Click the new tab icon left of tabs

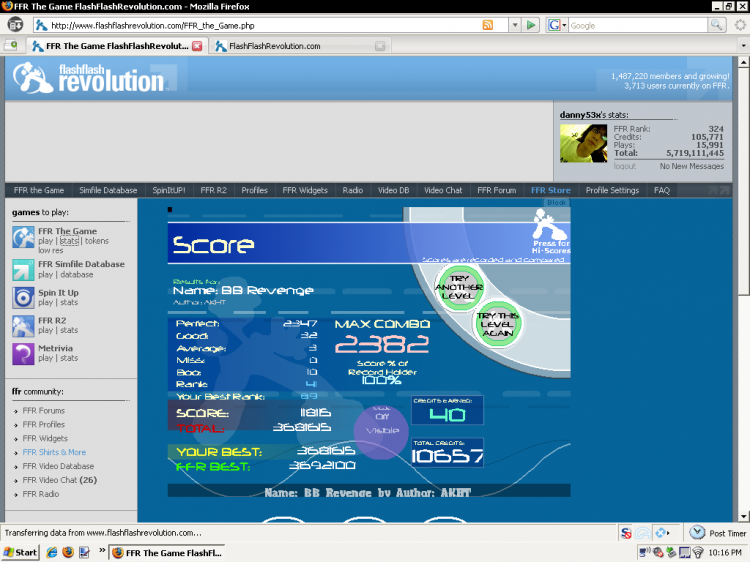pyautogui.click(x=11, y=45)
